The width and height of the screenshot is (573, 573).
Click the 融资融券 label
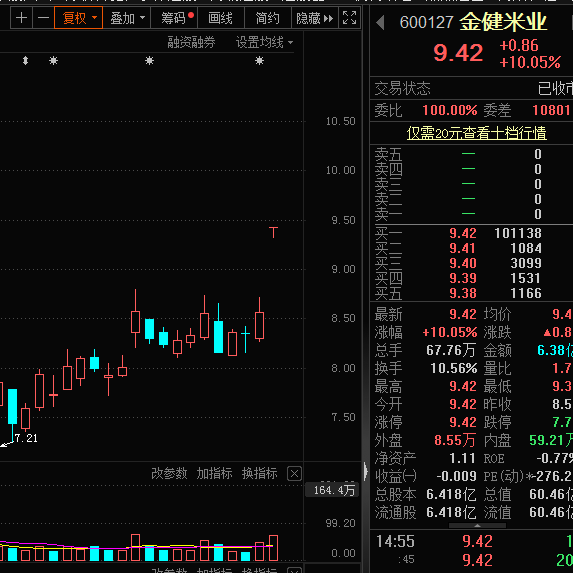[x=191, y=43]
